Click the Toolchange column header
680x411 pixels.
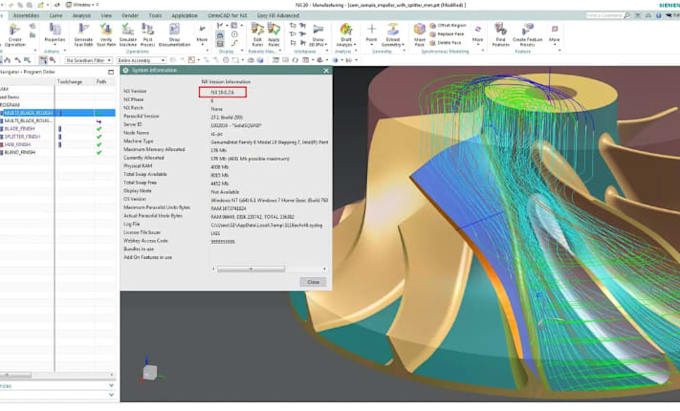[69, 82]
